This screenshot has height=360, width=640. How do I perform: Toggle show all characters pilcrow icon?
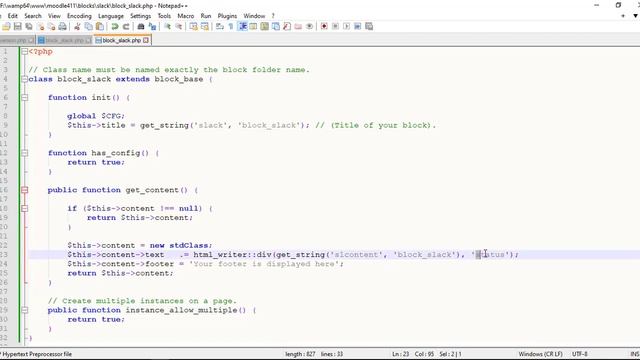coord(231,27)
